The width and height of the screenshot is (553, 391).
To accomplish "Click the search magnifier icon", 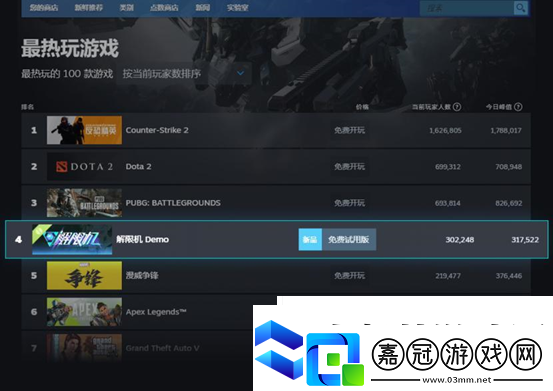I will pos(521,7).
